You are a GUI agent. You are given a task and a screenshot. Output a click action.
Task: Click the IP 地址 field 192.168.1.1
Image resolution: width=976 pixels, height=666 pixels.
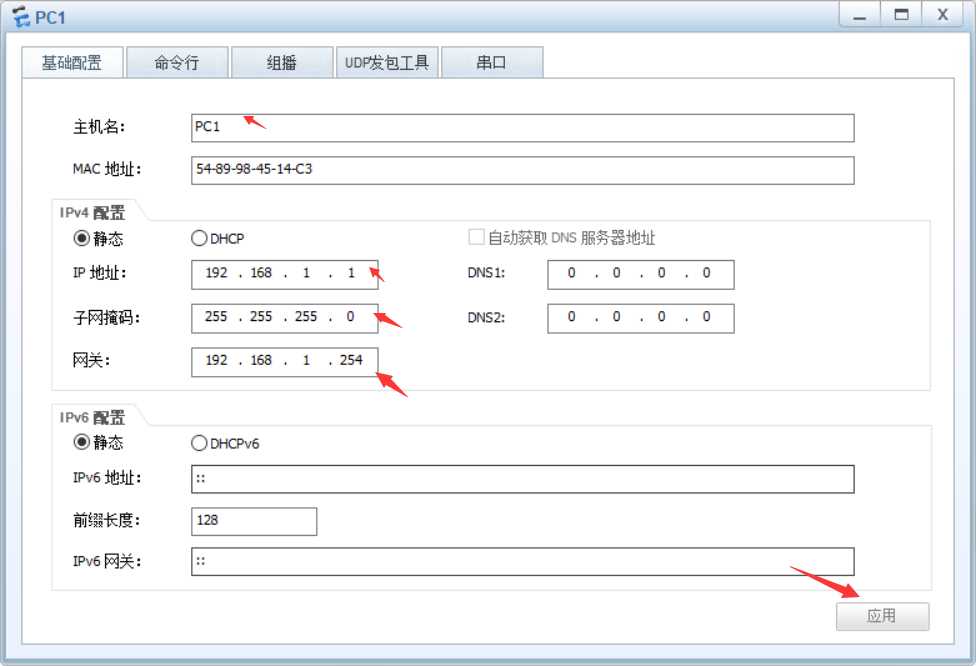pos(284,274)
